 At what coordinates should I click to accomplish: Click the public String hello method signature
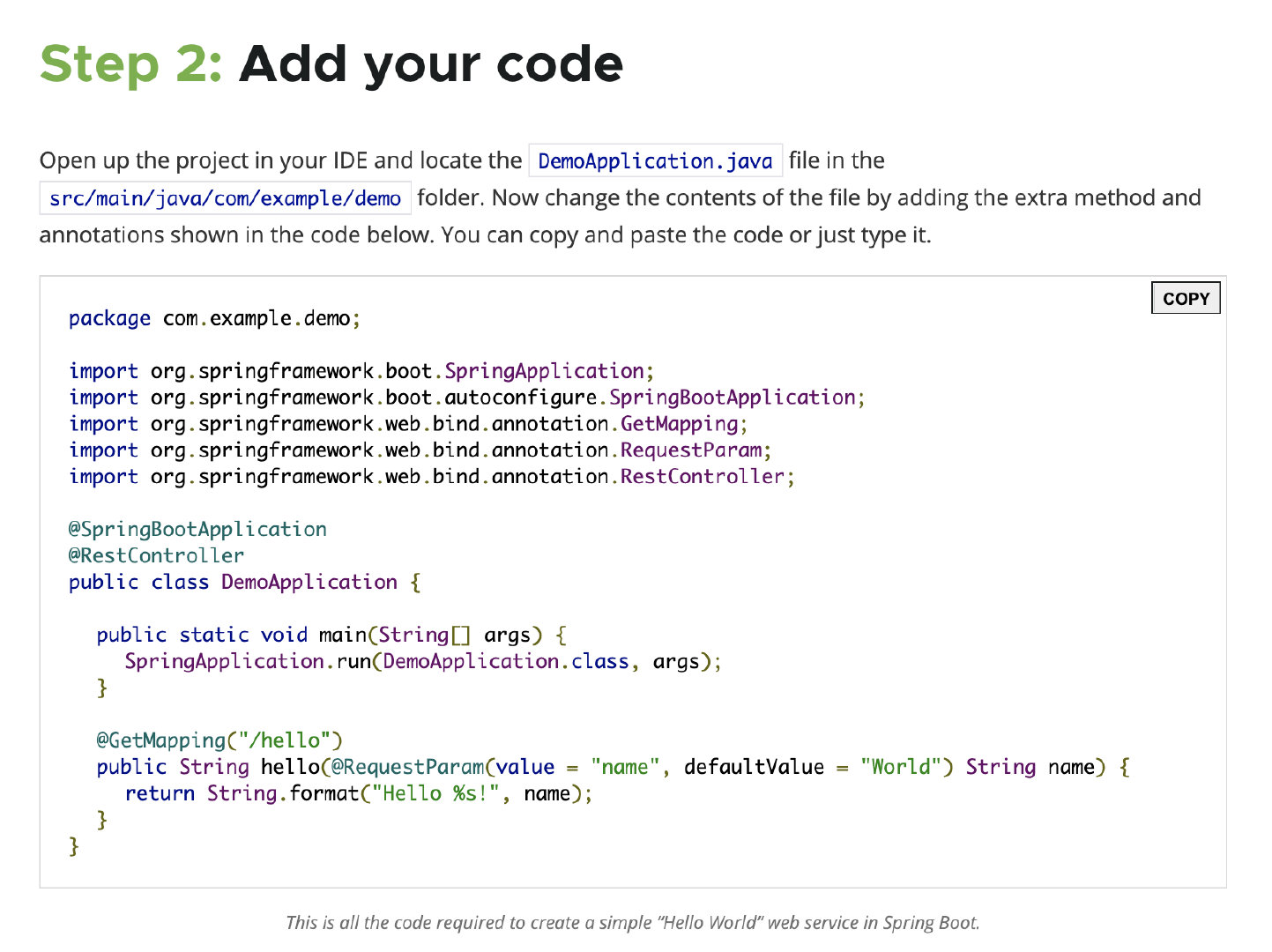pyautogui.click(x=613, y=767)
